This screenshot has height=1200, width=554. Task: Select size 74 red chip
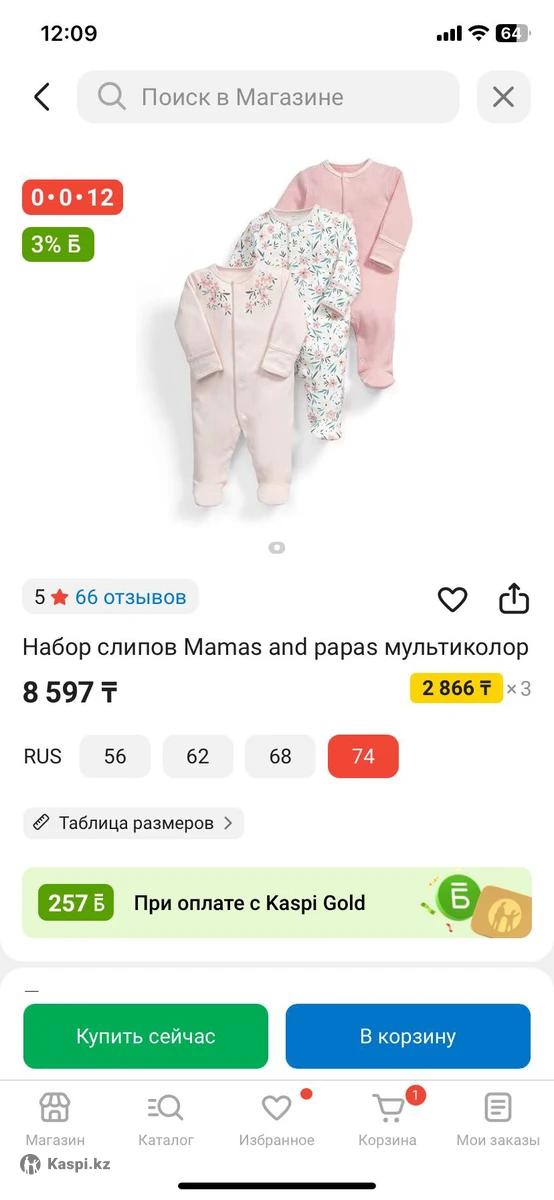pyautogui.click(x=363, y=756)
